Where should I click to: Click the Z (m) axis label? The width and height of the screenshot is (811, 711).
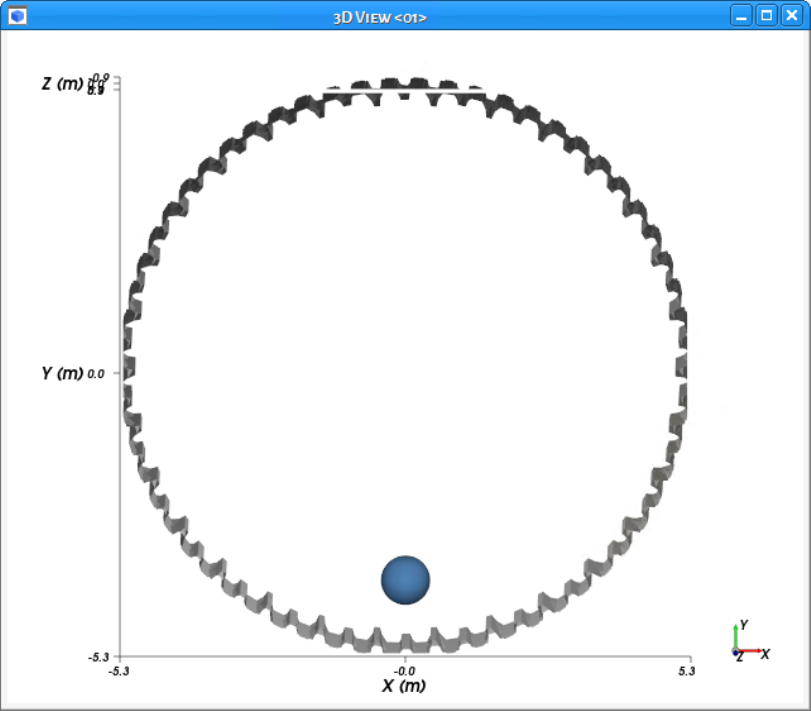62,83
